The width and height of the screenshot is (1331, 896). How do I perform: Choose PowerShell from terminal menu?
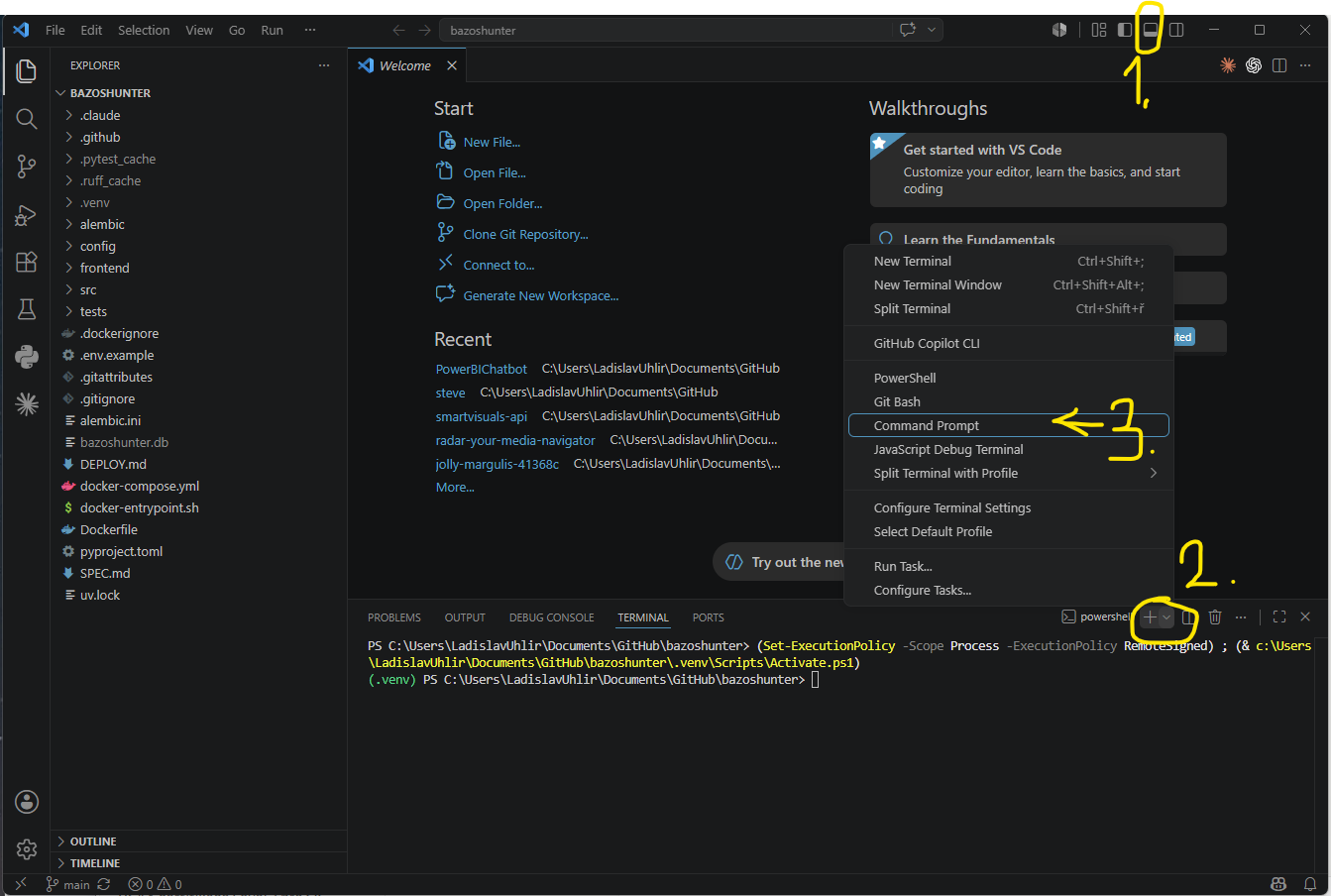tap(1009, 378)
